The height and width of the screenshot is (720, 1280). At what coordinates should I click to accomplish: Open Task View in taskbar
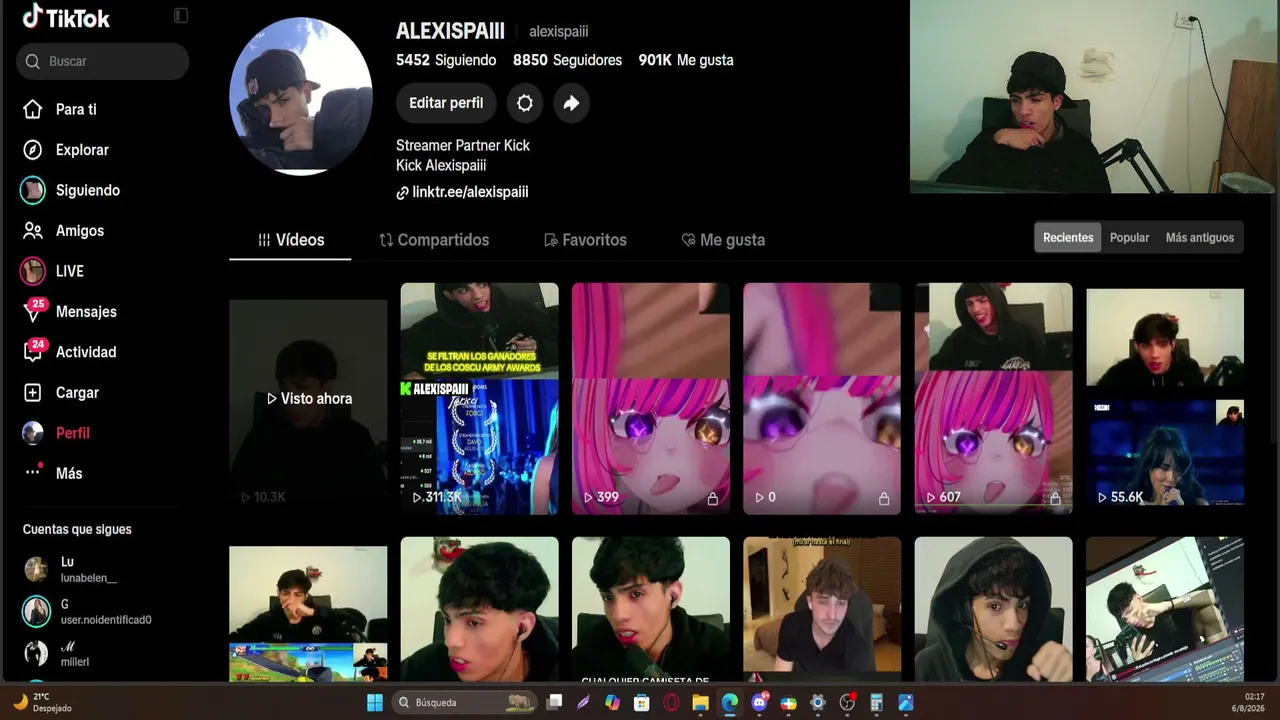click(555, 703)
